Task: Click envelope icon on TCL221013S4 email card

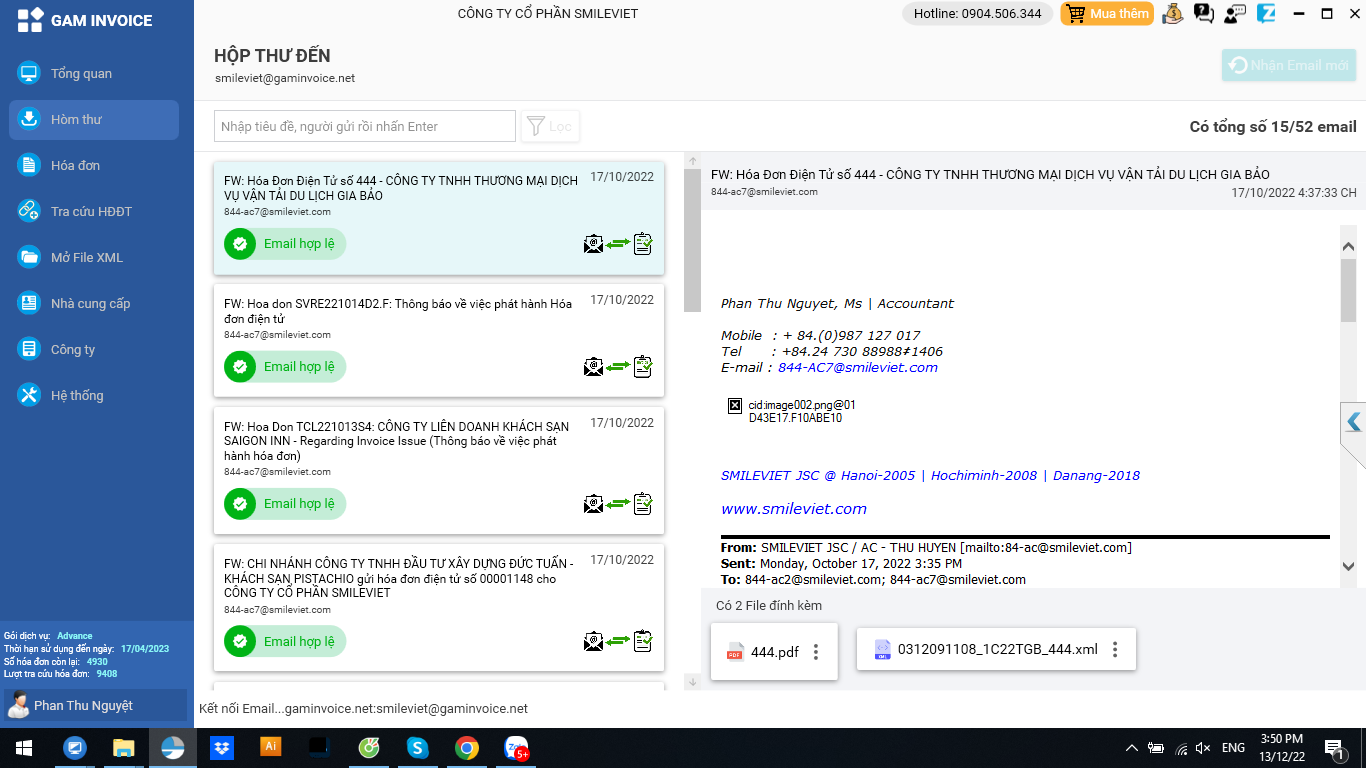Action: click(x=594, y=503)
